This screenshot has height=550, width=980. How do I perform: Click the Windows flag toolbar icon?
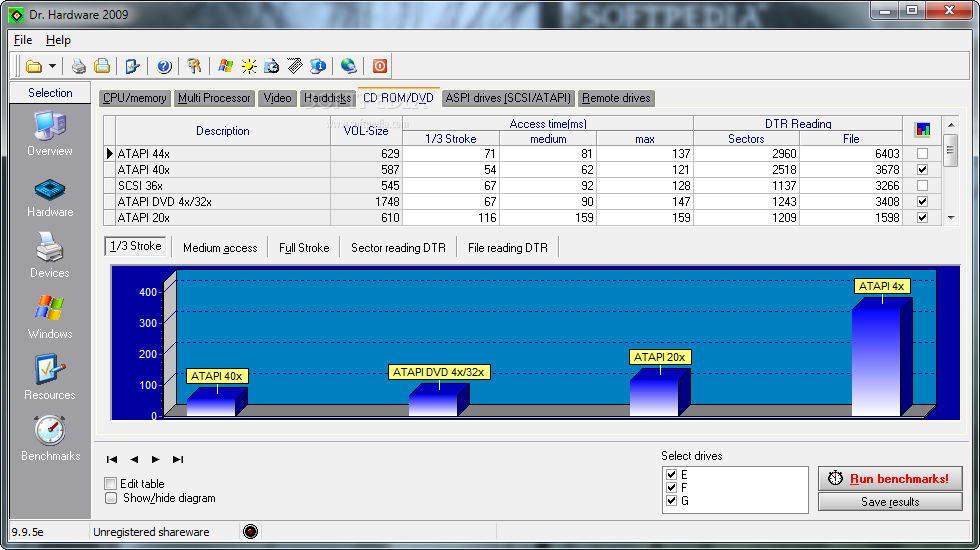226,66
